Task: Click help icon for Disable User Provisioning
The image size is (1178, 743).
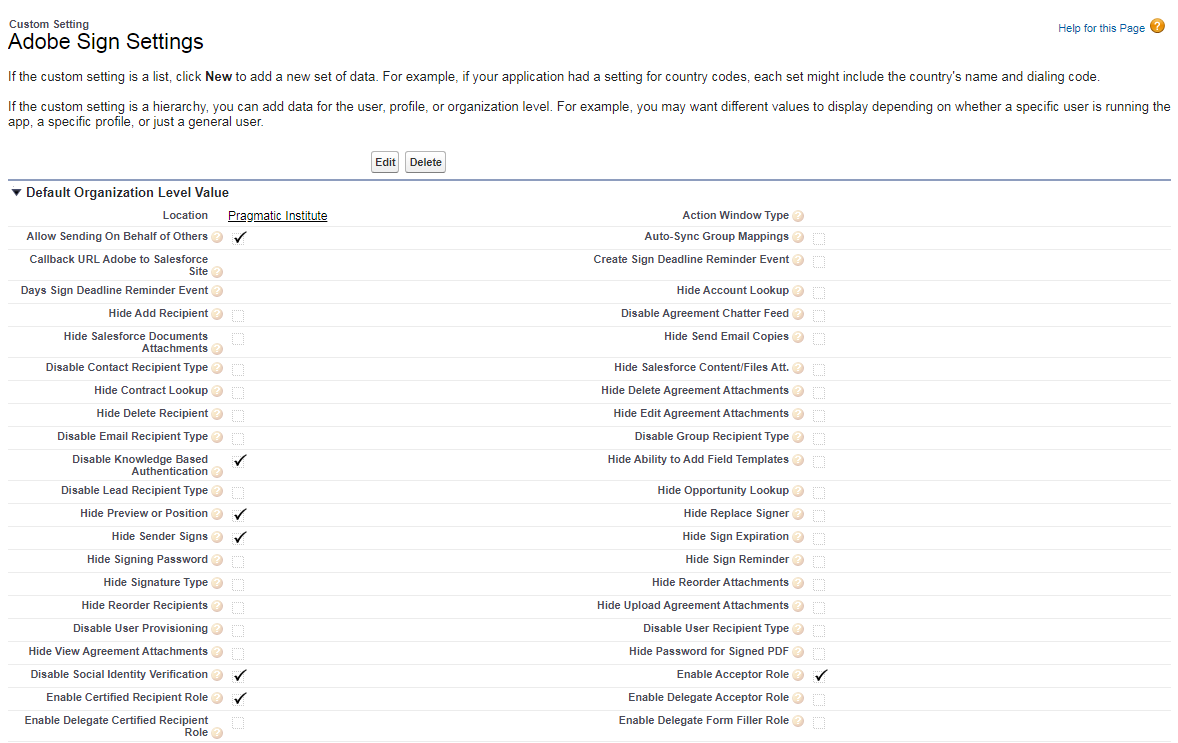Action: click(217, 629)
